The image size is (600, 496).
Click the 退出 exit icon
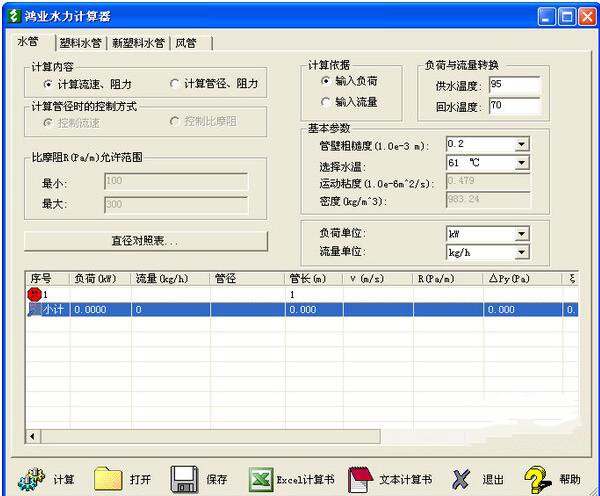461,478
